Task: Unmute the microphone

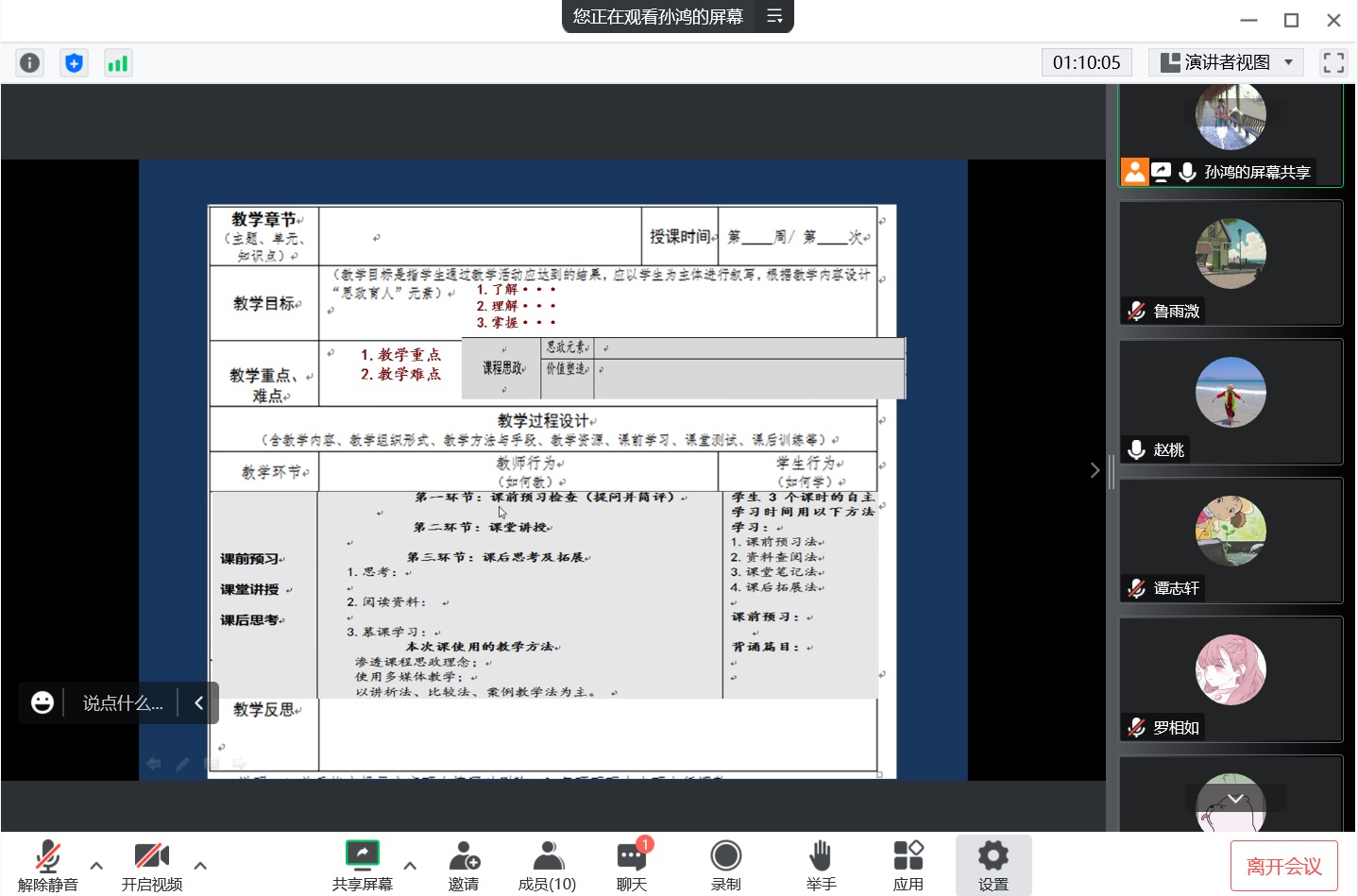Action: pyautogui.click(x=47, y=865)
